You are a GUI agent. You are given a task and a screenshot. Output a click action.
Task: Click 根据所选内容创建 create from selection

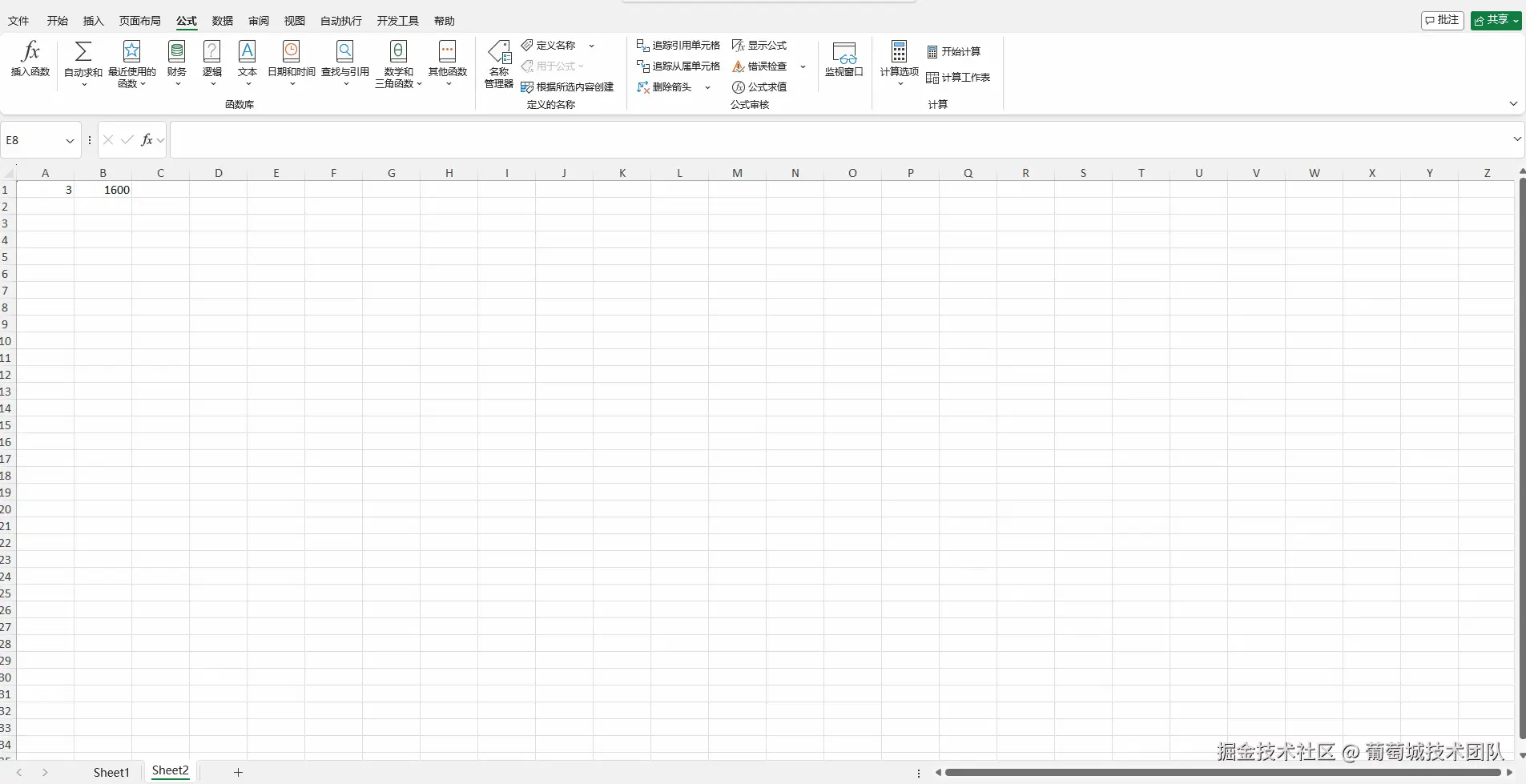(567, 87)
